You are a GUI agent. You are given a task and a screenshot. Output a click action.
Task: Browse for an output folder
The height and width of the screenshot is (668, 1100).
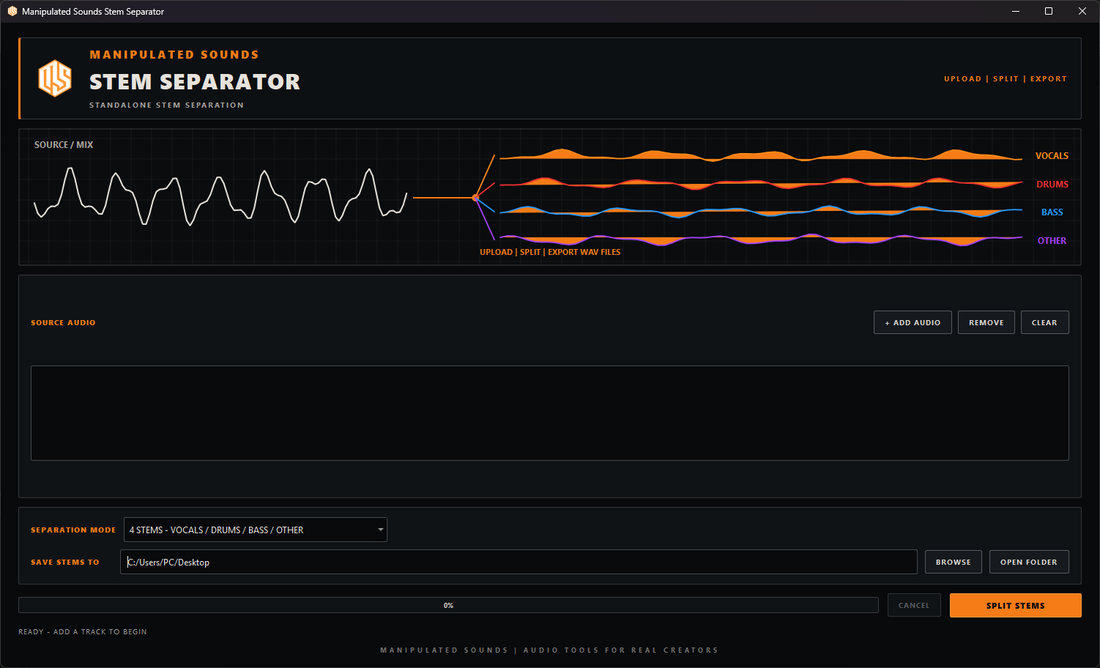click(x=953, y=562)
